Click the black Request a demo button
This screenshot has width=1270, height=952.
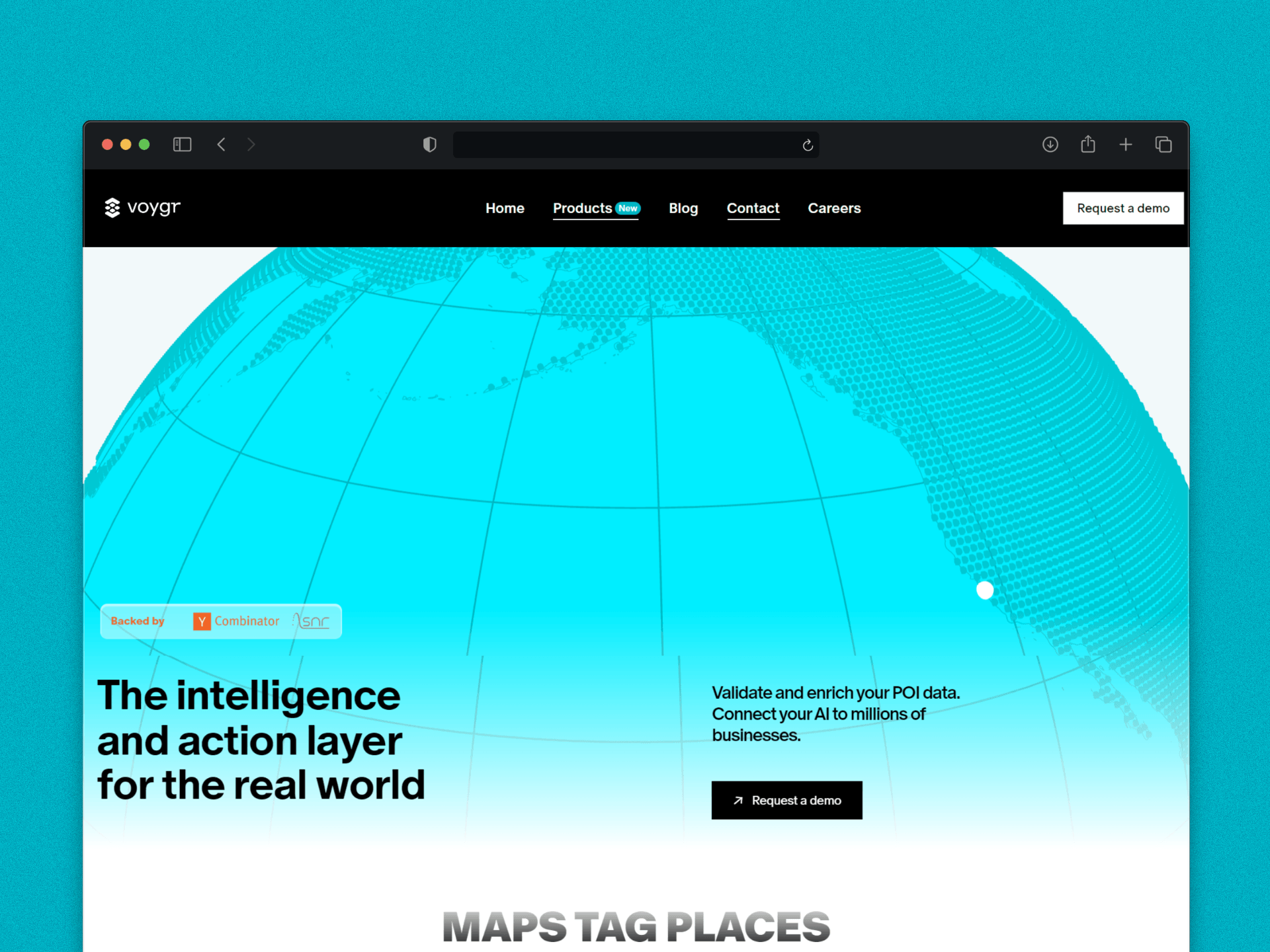[786, 800]
